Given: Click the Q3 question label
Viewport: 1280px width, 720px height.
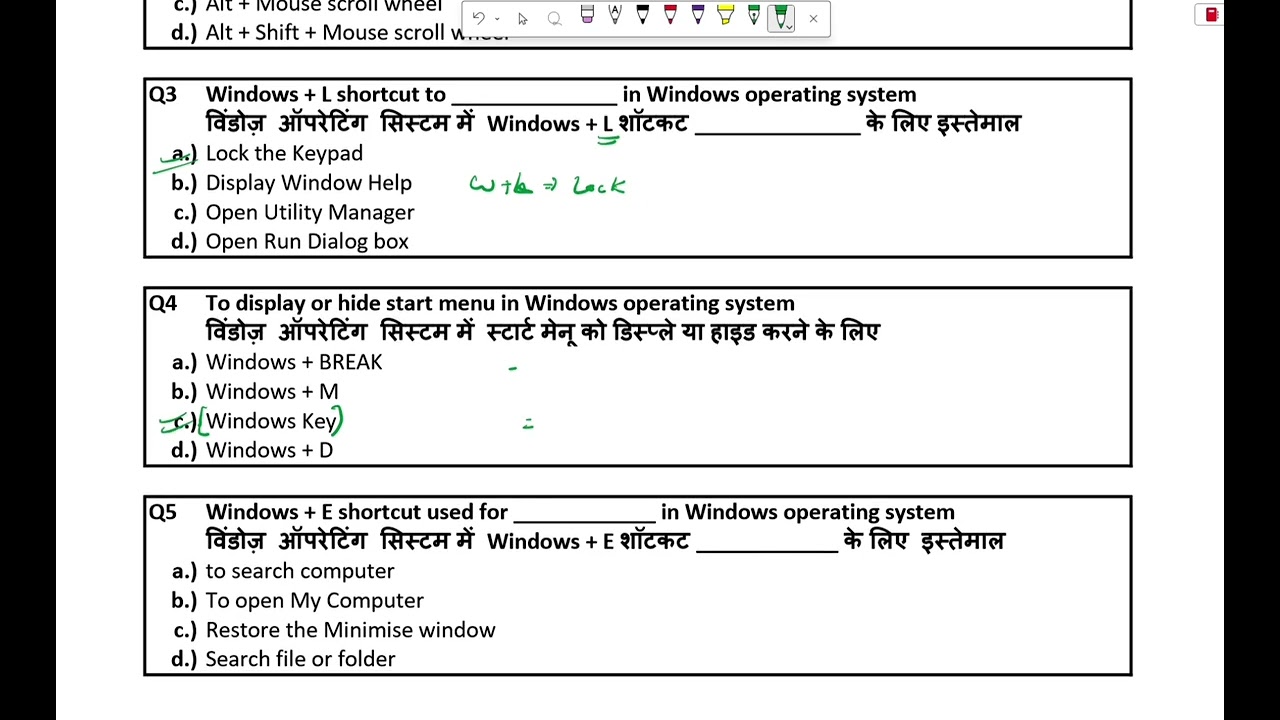Looking at the screenshot, I should click(x=163, y=94).
